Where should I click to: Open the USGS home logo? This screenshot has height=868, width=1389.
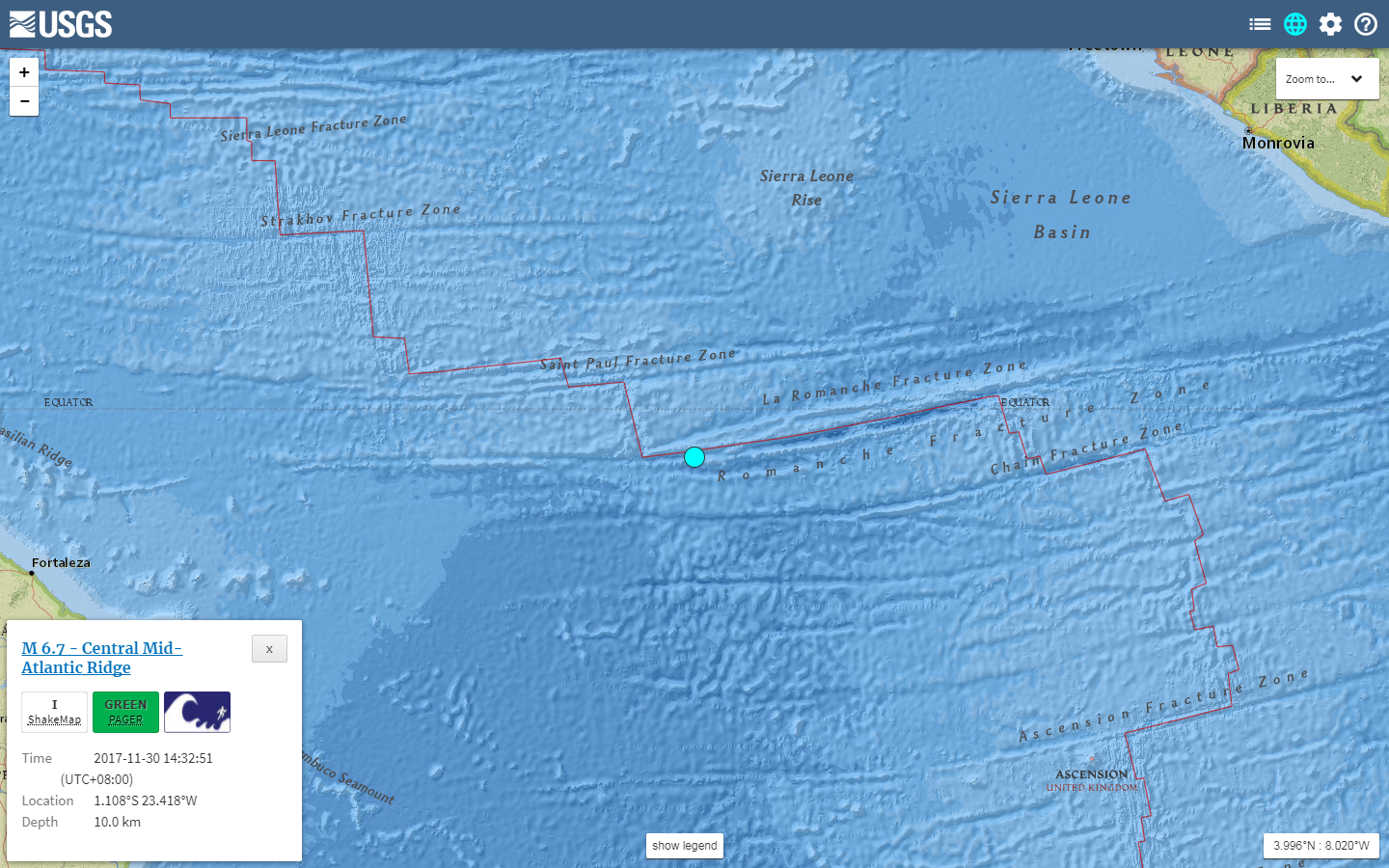[x=61, y=24]
